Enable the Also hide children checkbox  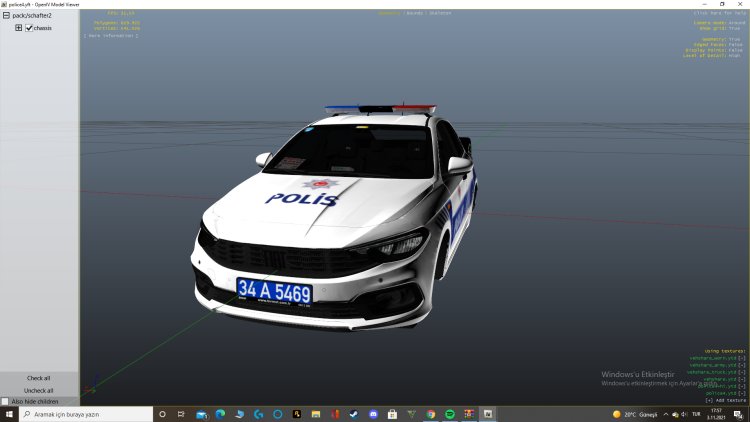[5, 401]
